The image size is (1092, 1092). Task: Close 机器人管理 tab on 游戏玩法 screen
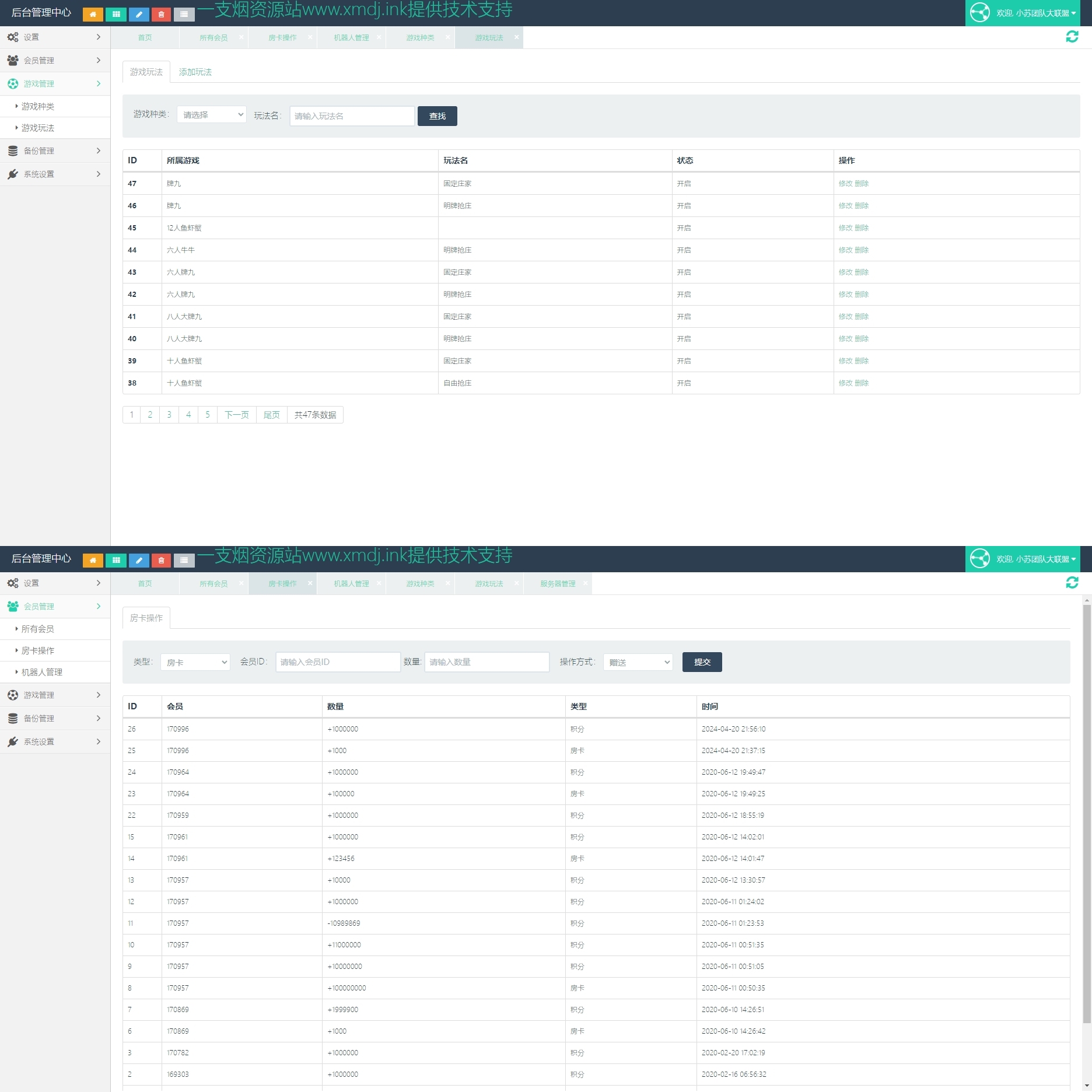tap(379, 37)
